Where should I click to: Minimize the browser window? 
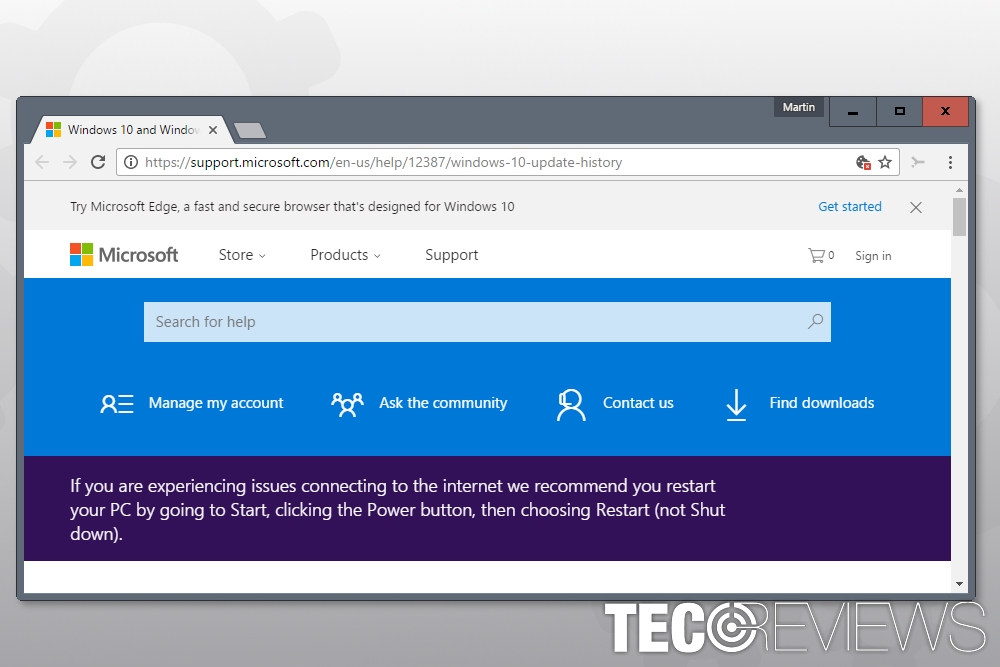point(853,112)
